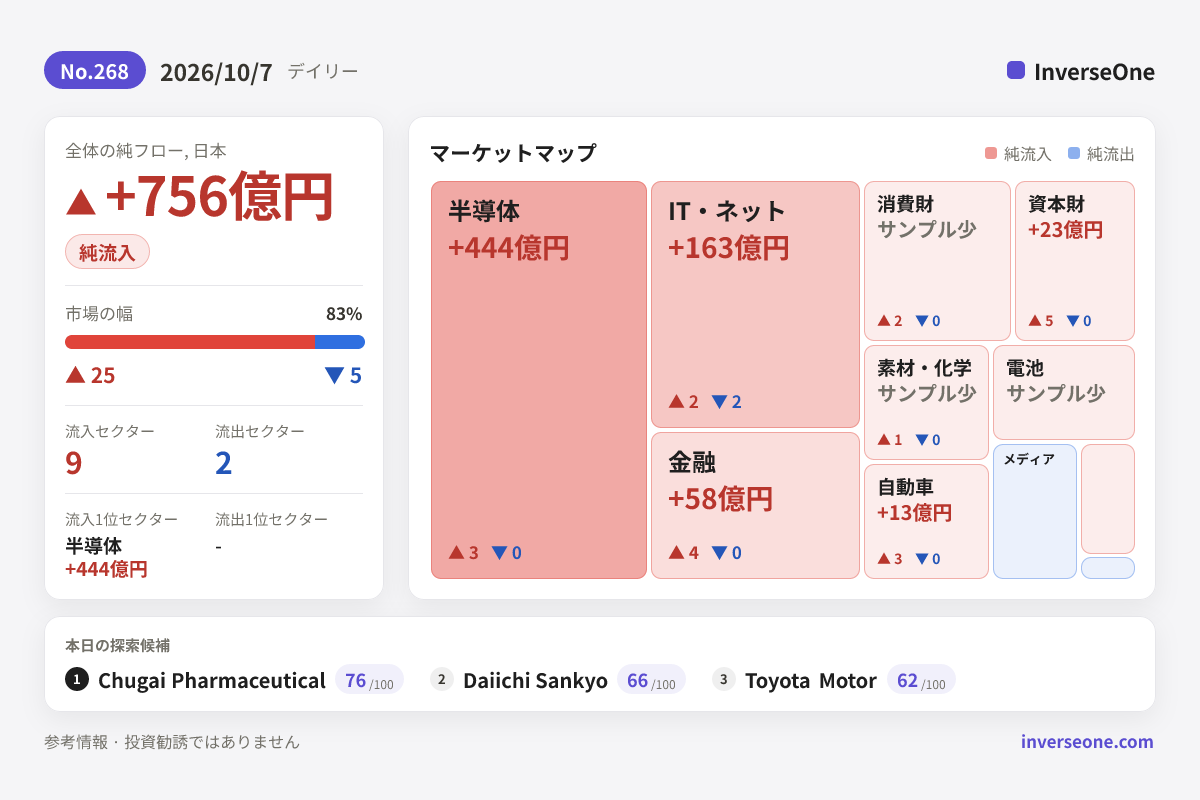Click the red up triangle in 金融 tile

point(676,552)
